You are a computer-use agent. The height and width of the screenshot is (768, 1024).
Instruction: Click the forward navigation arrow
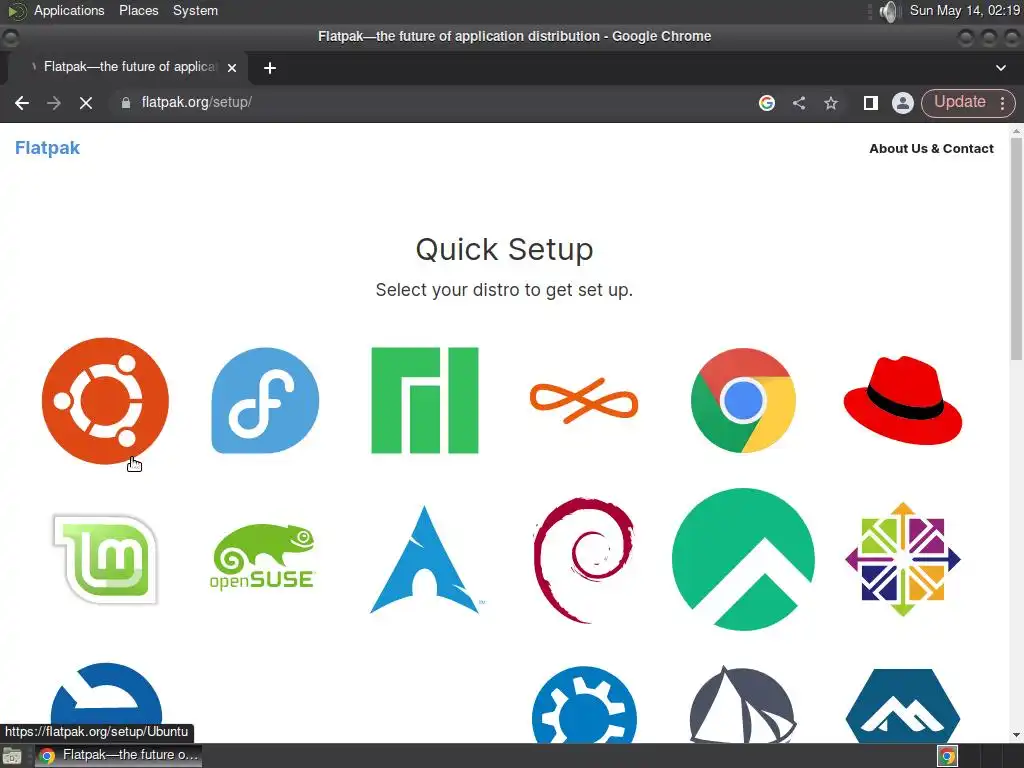[54, 103]
